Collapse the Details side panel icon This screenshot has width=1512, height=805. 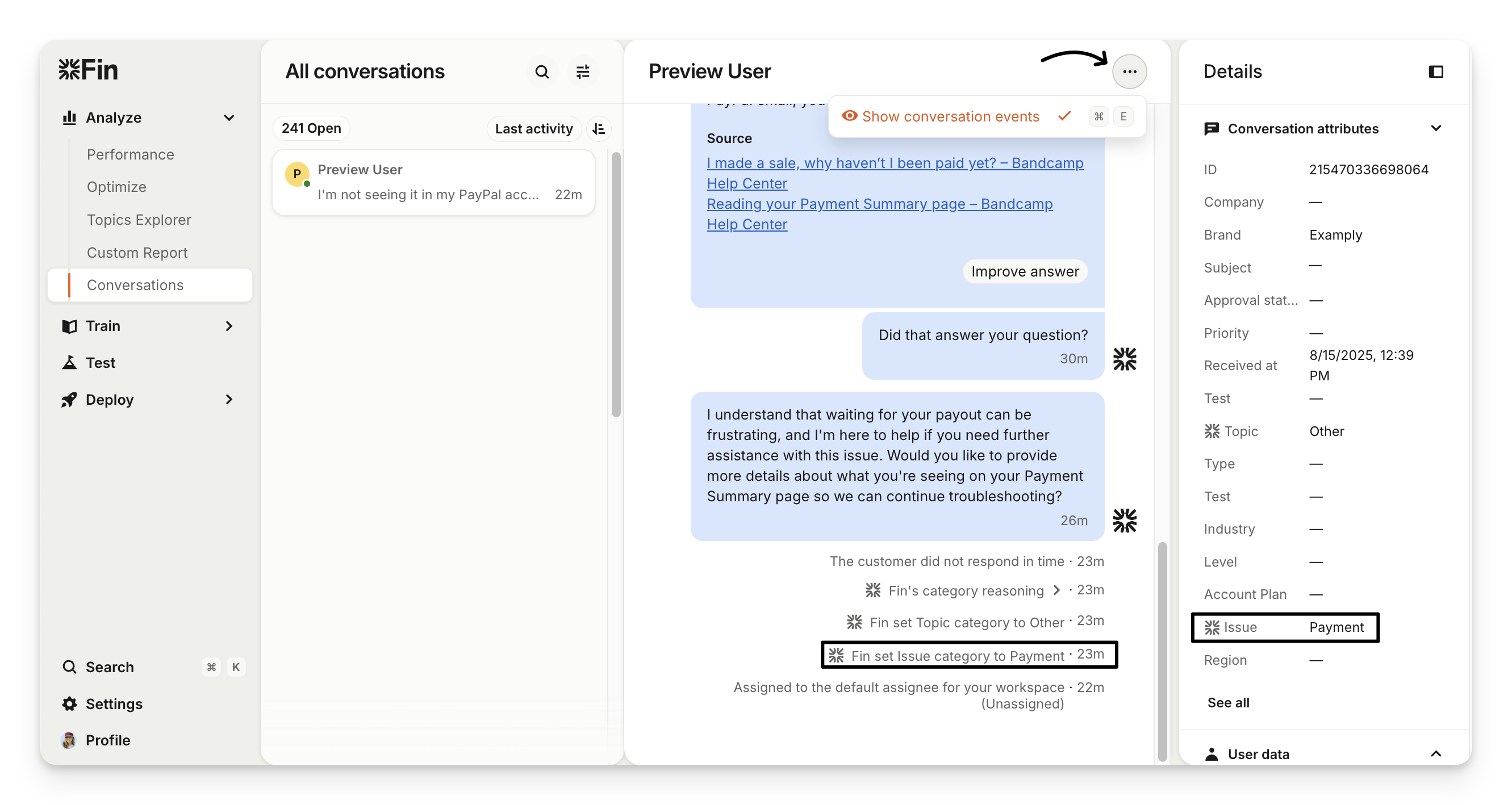[x=1436, y=72]
